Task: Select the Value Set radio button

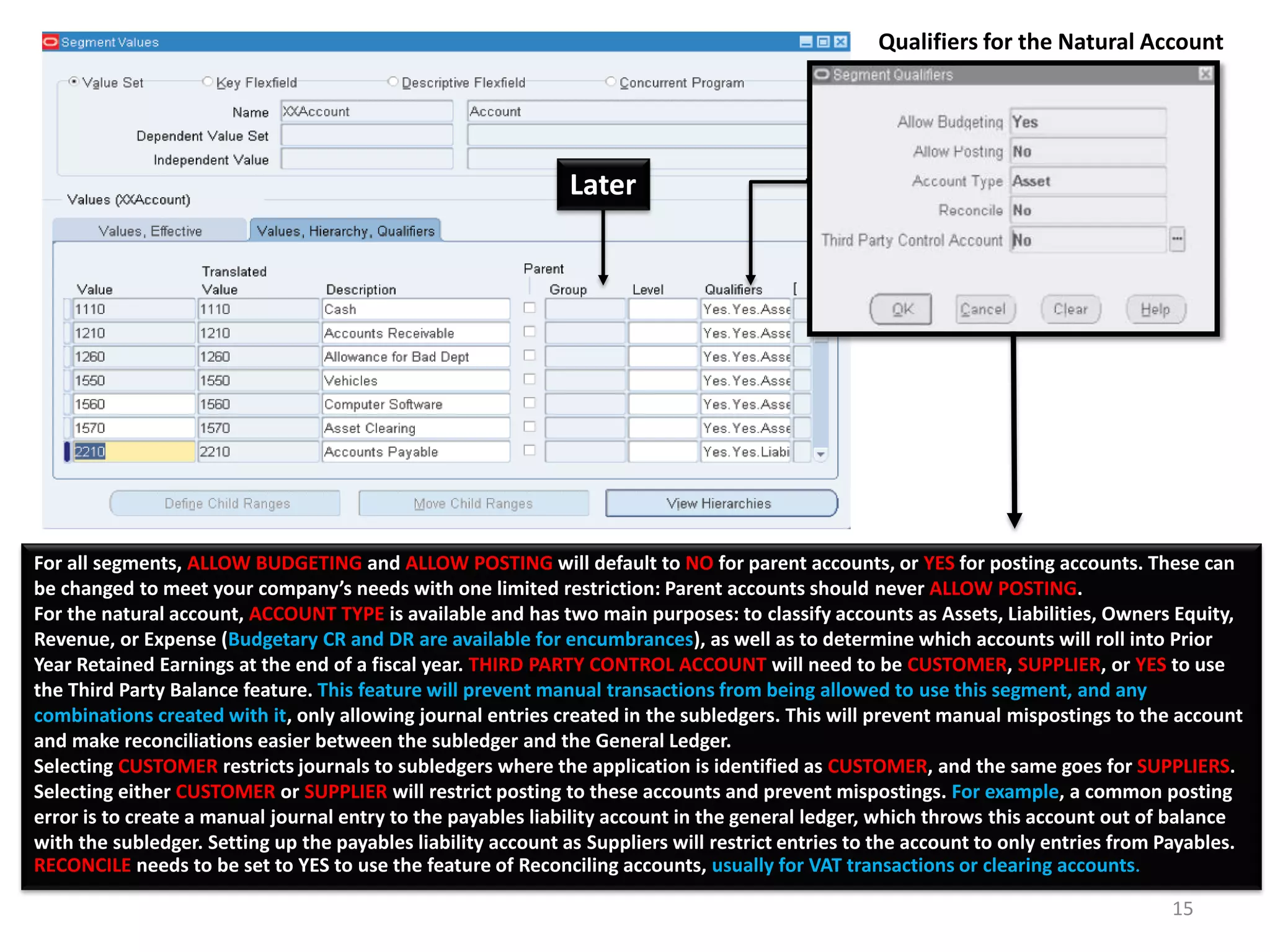Action: click(74, 81)
